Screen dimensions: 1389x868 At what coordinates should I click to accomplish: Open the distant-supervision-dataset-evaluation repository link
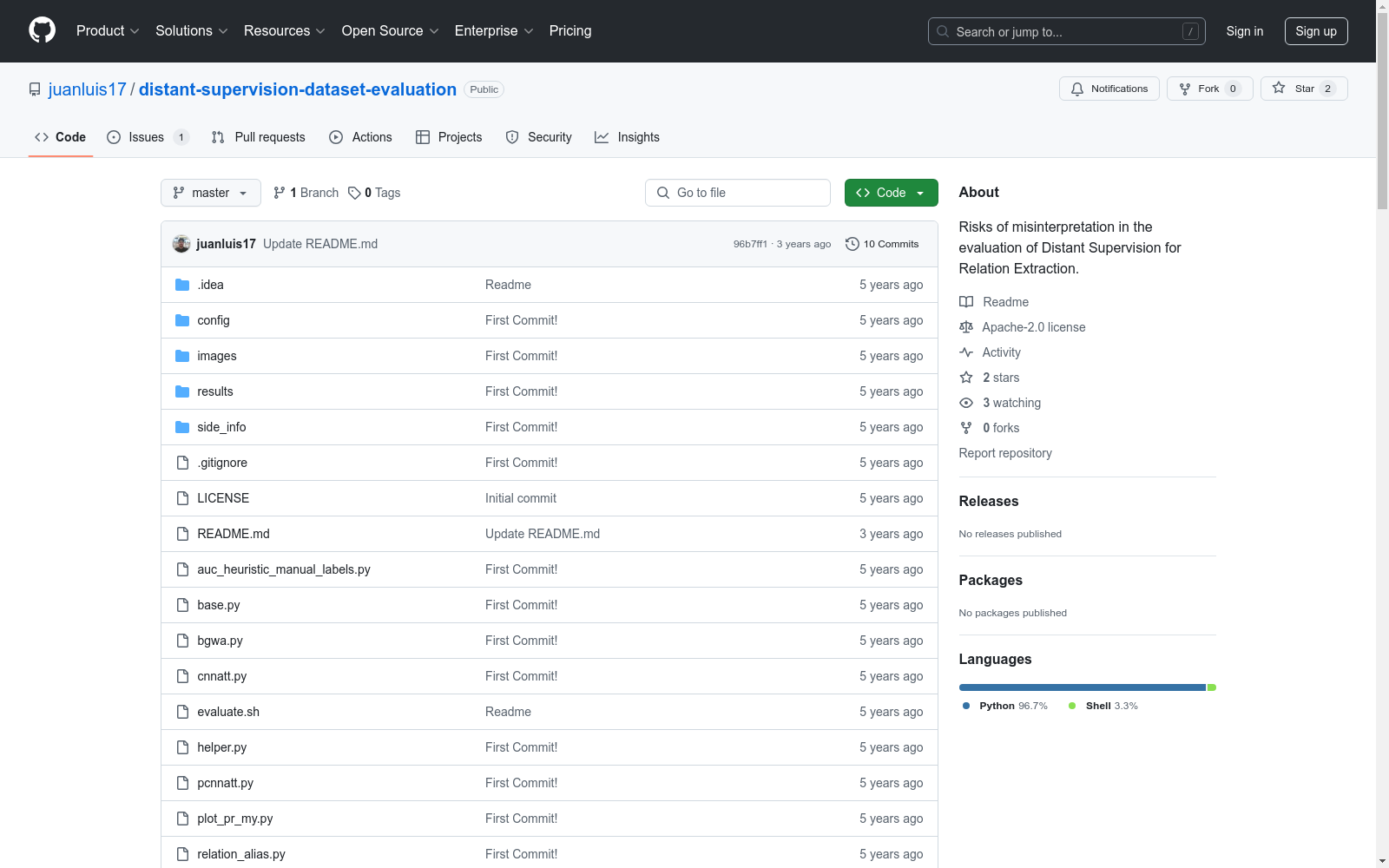[298, 89]
